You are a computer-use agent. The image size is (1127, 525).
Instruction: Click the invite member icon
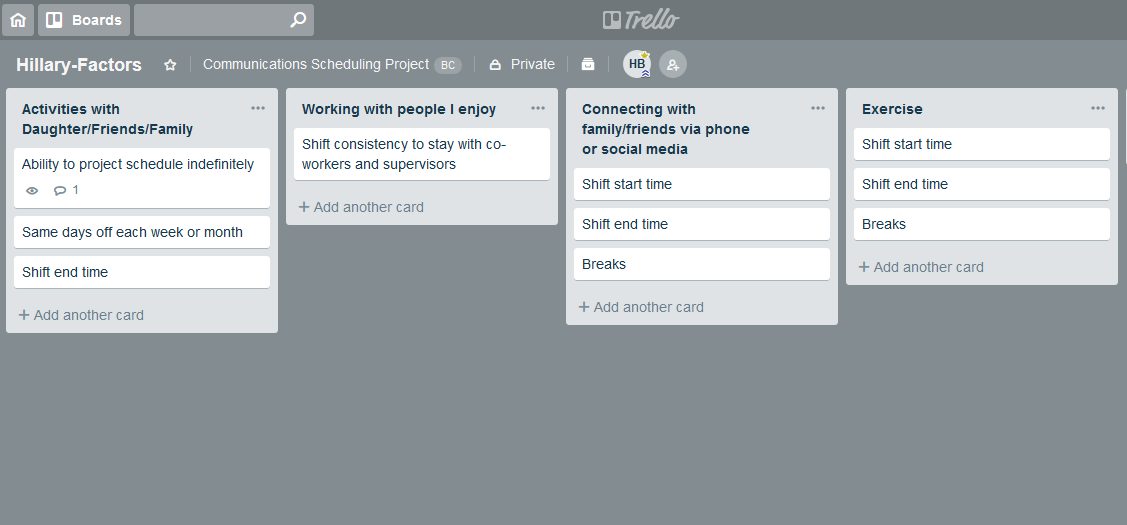(x=673, y=64)
